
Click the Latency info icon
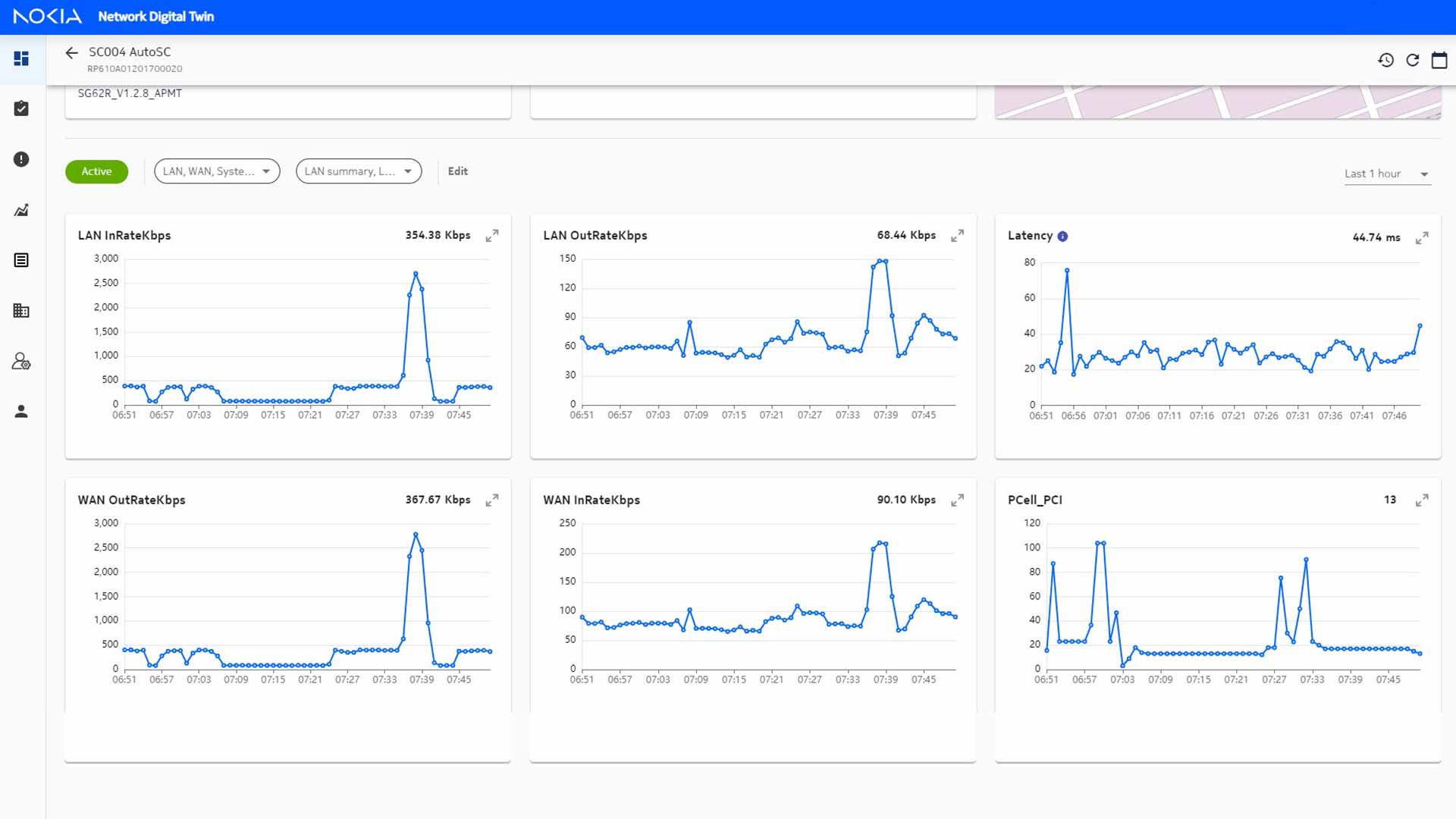point(1062,237)
